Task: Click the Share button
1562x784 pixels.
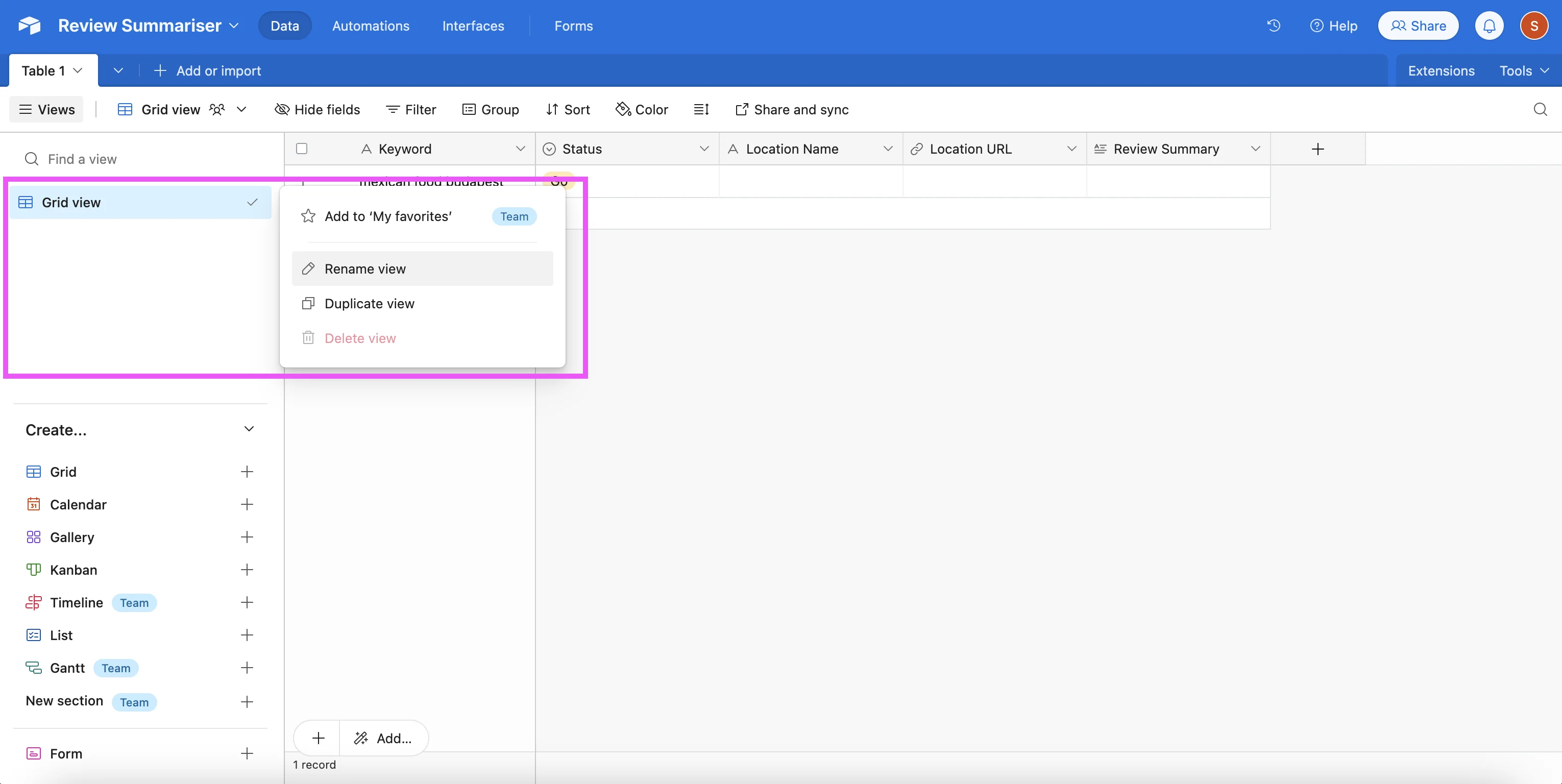Action: coord(1418,26)
